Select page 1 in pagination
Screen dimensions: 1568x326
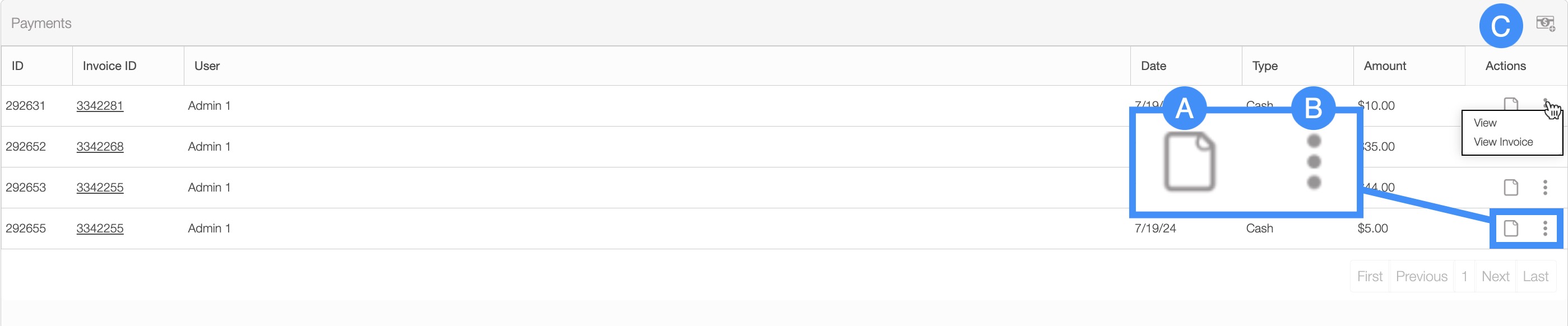pyautogui.click(x=1464, y=276)
